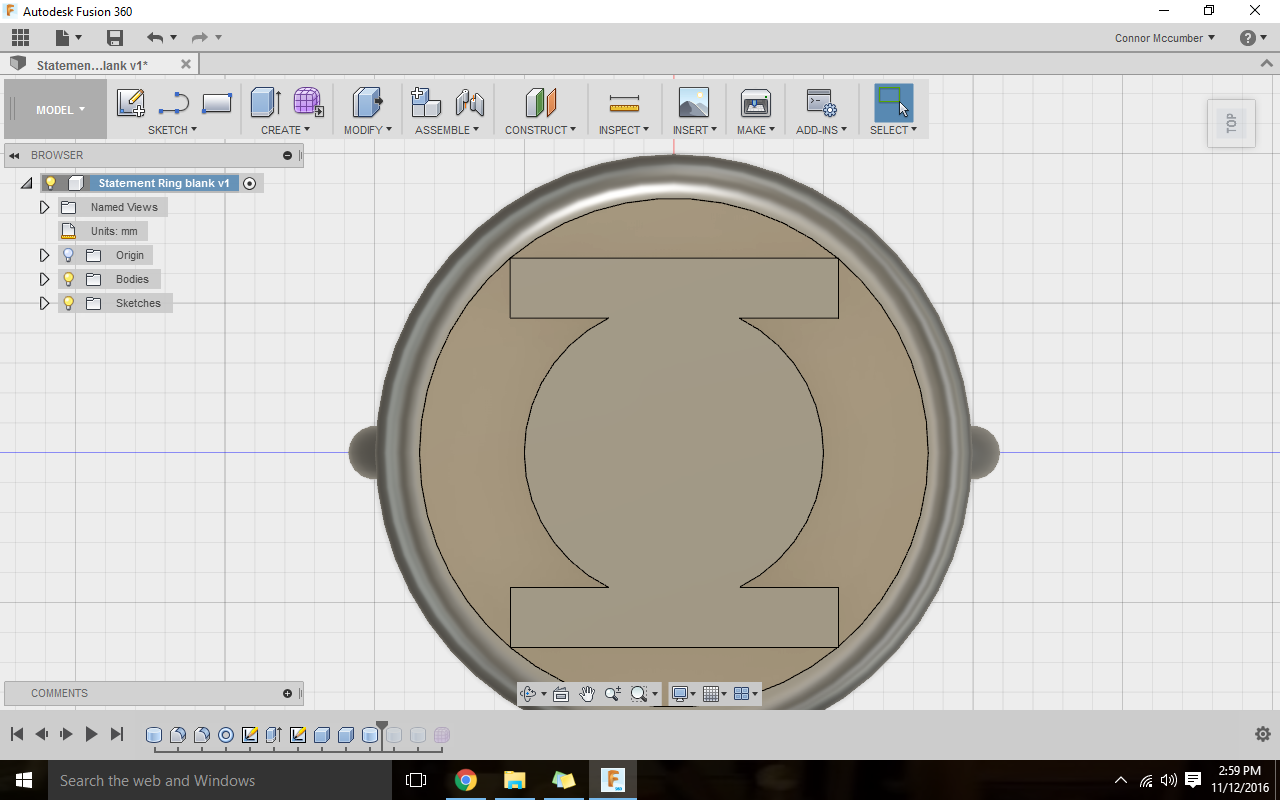Open the Create Form tool
The height and width of the screenshot is (800, 1280).
[308, 102]
